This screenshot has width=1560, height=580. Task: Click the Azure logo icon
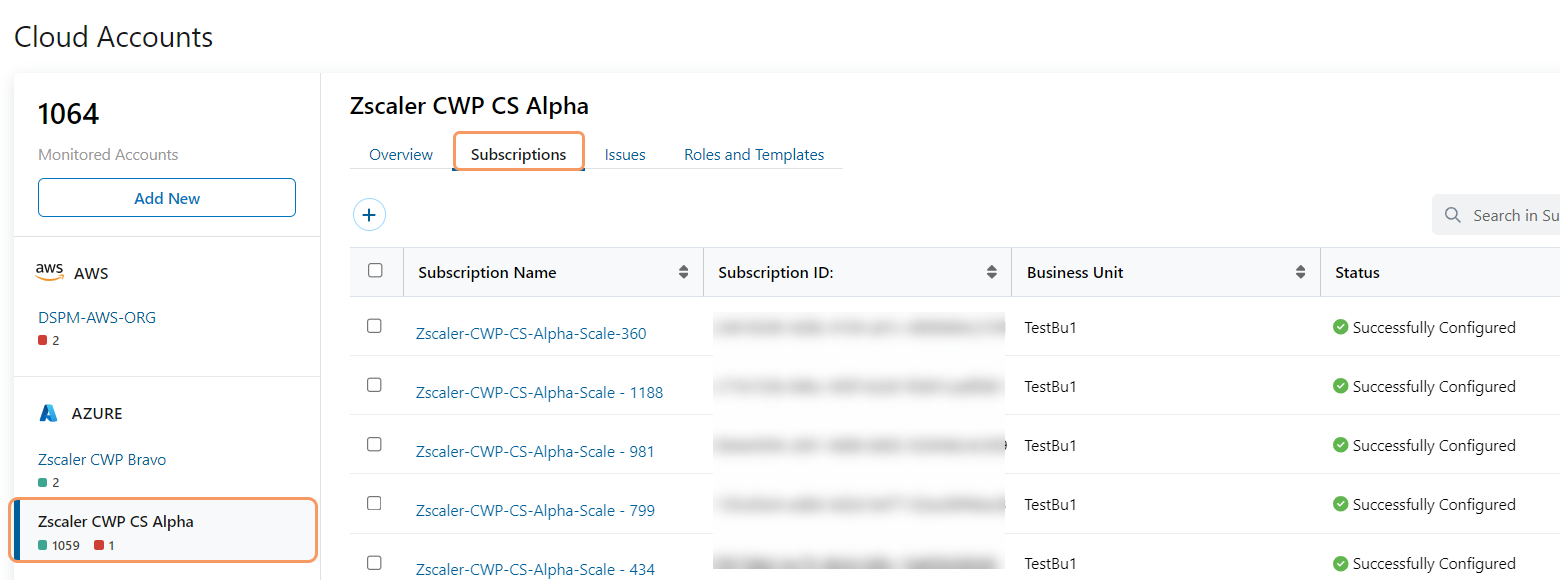pyautogui.click(x=48, y=413)
